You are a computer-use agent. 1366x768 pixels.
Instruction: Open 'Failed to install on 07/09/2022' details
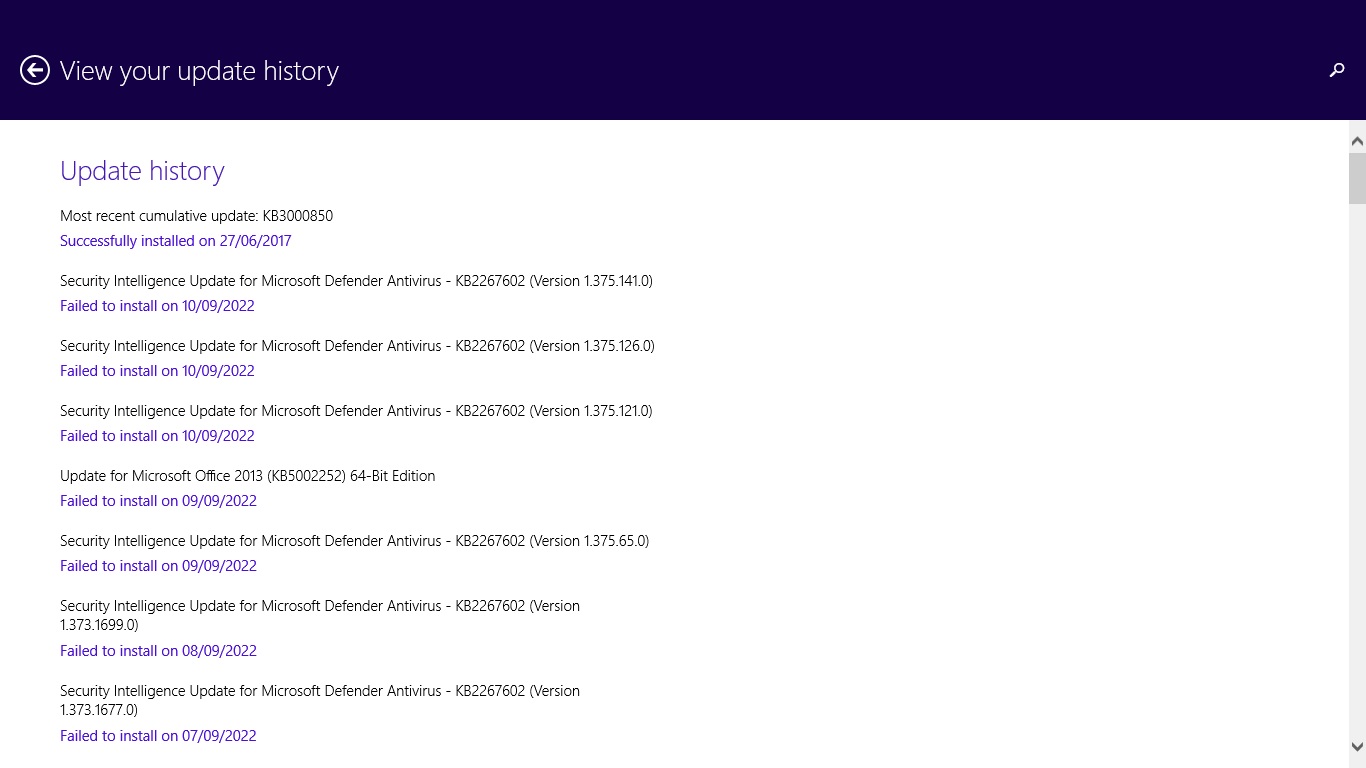158,735
